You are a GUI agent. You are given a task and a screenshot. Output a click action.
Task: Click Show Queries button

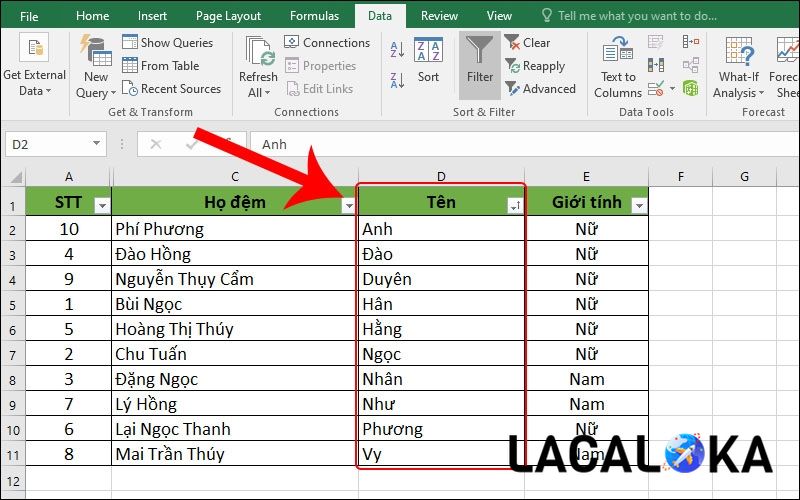click(167, 42)
